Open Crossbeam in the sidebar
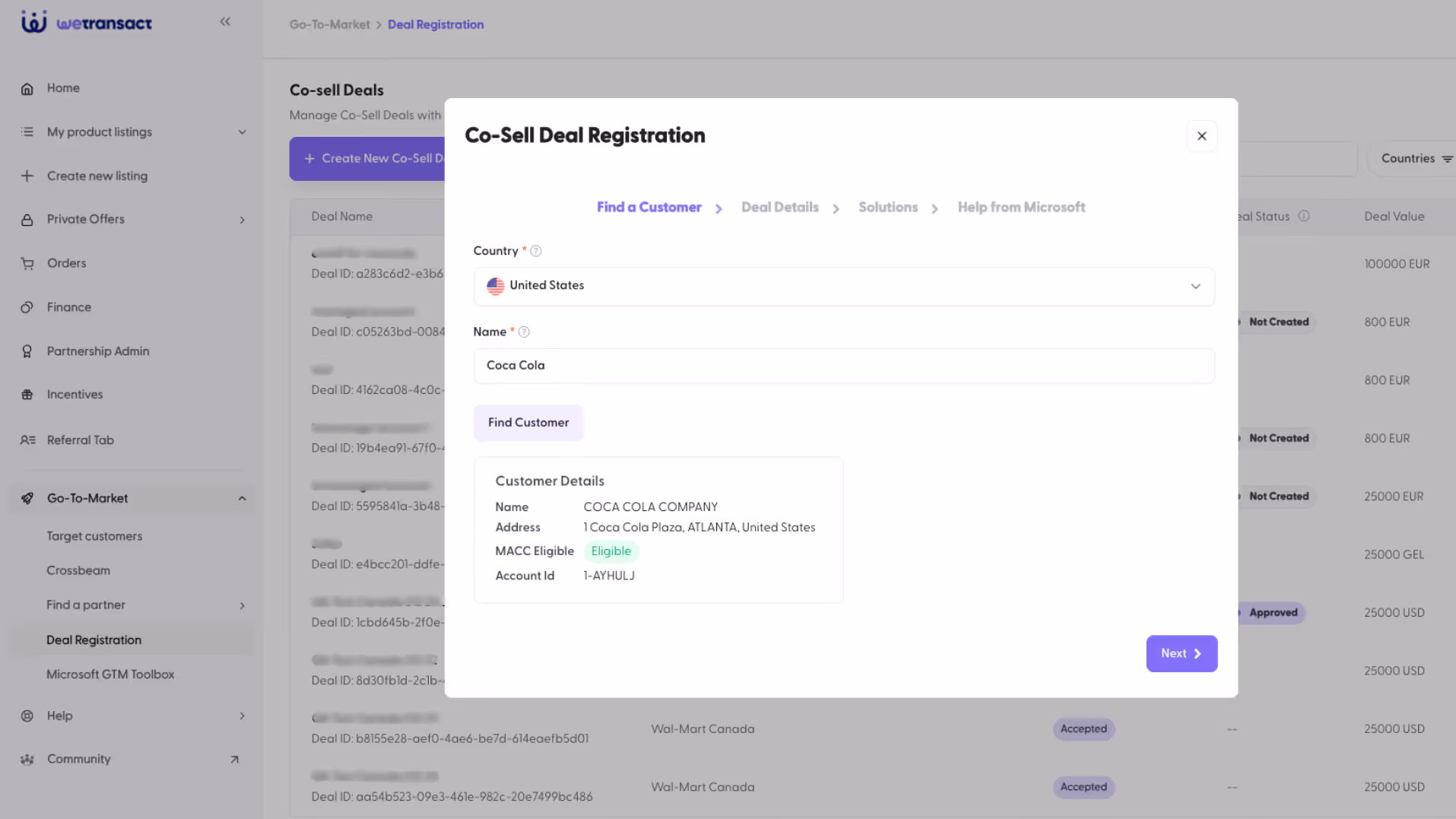Screen dimensions: 1456x819 (78, 570)
